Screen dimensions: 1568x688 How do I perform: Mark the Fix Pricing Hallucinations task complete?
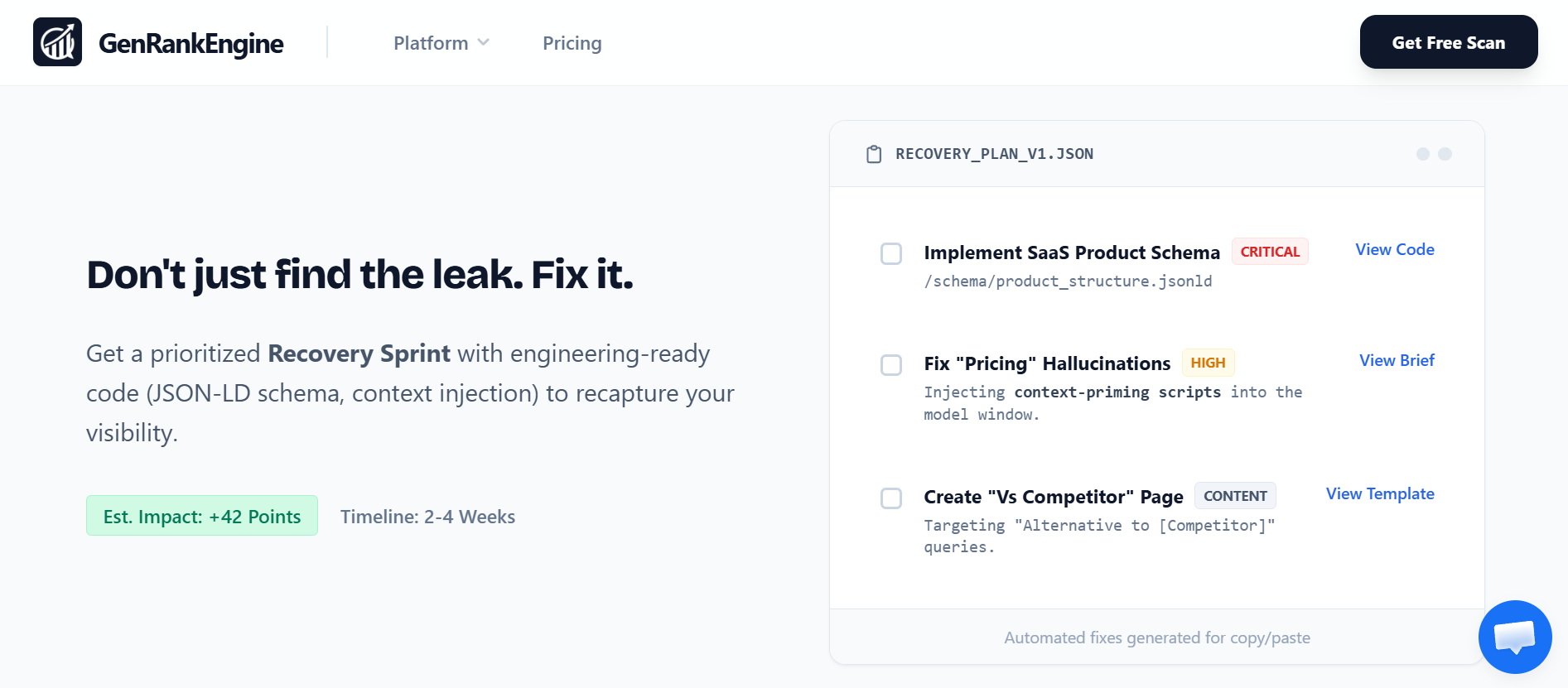tap(892, 364)
